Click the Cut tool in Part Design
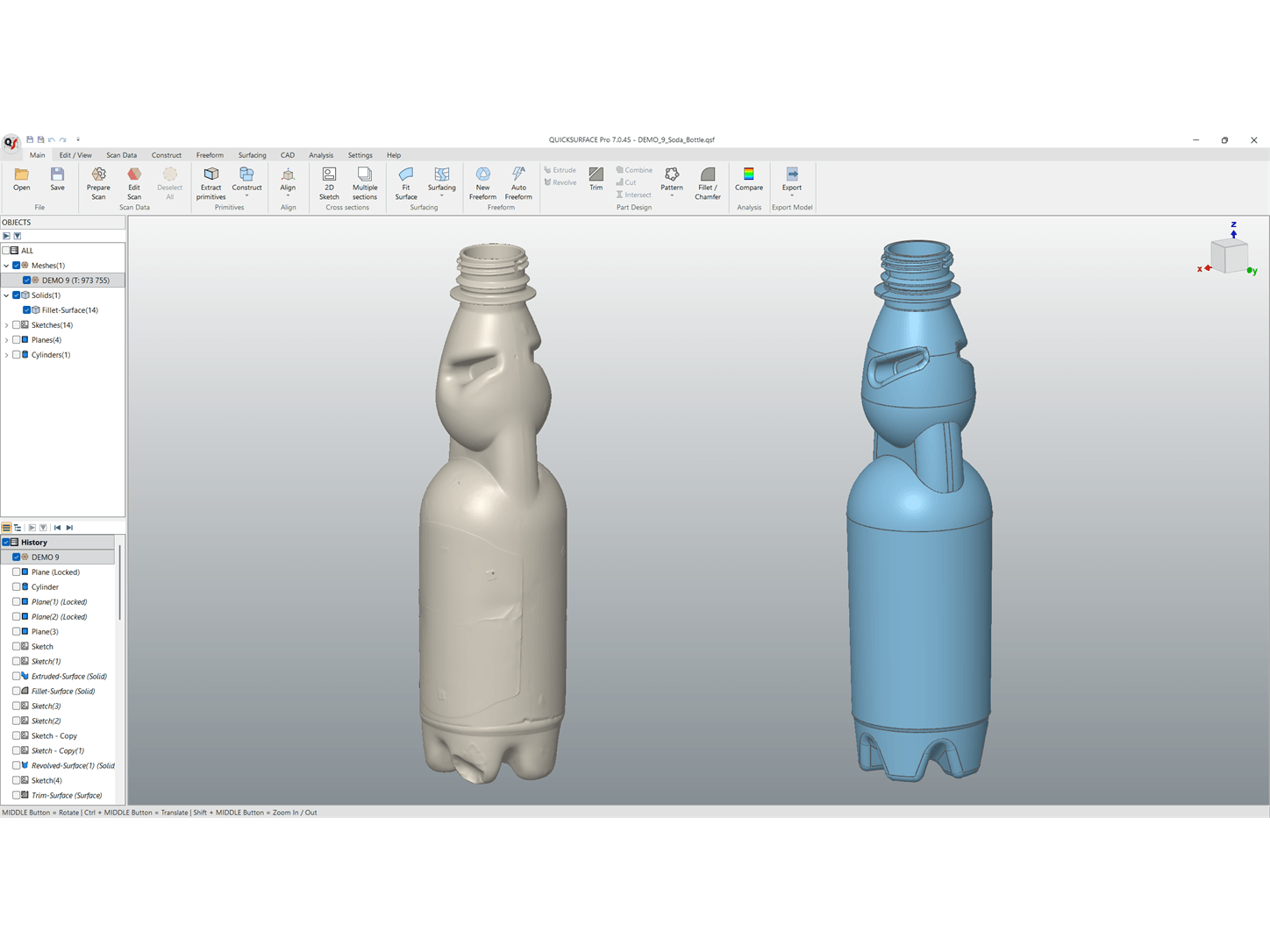 [626, 182]
